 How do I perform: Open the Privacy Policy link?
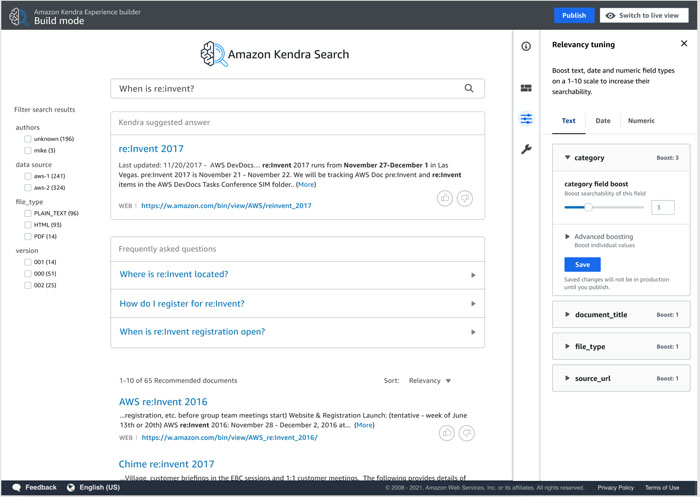pyautogui.click(x=615, y=488)
